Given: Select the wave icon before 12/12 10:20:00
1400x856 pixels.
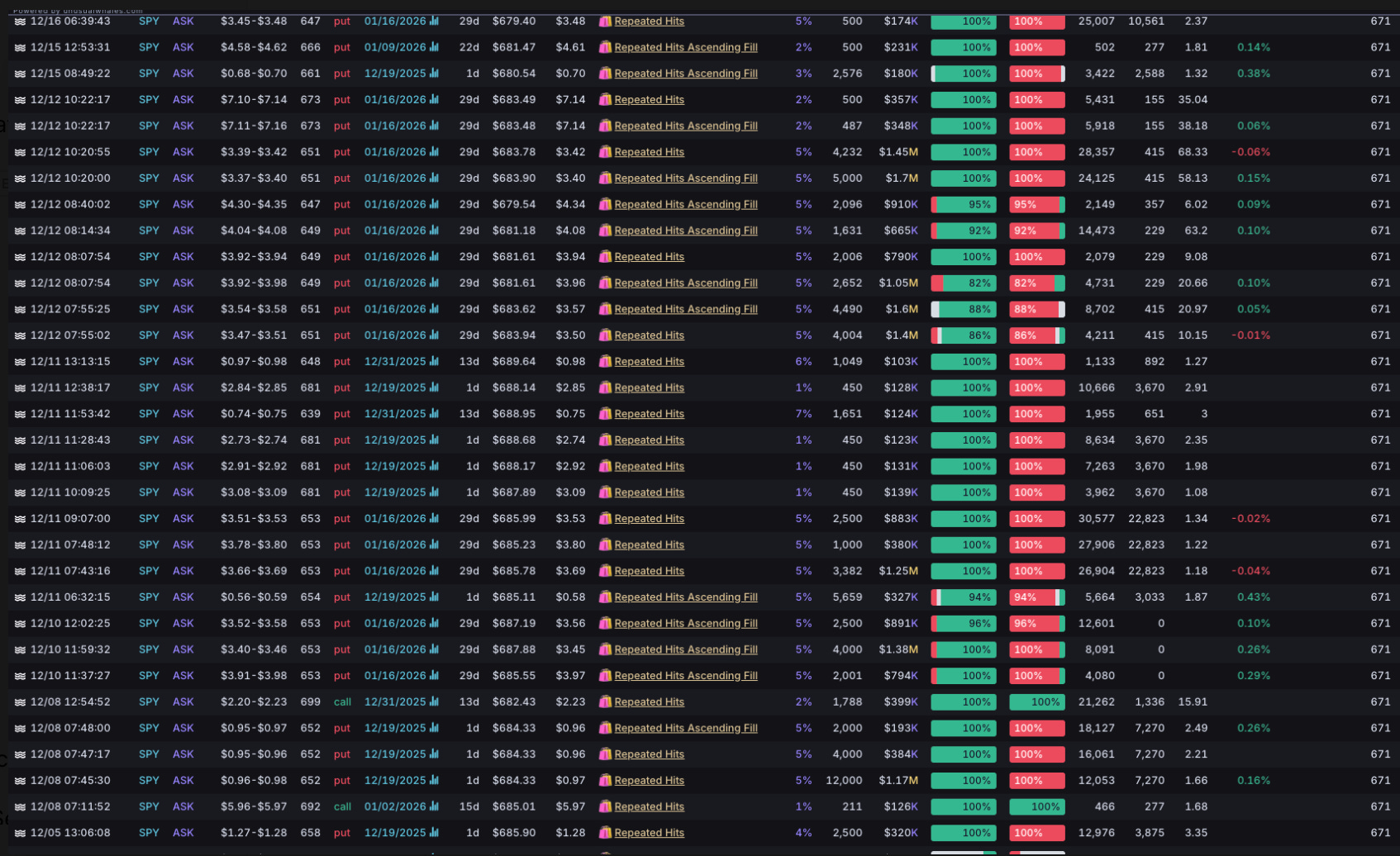Looking at the screenshot, I should pos(20,178).
